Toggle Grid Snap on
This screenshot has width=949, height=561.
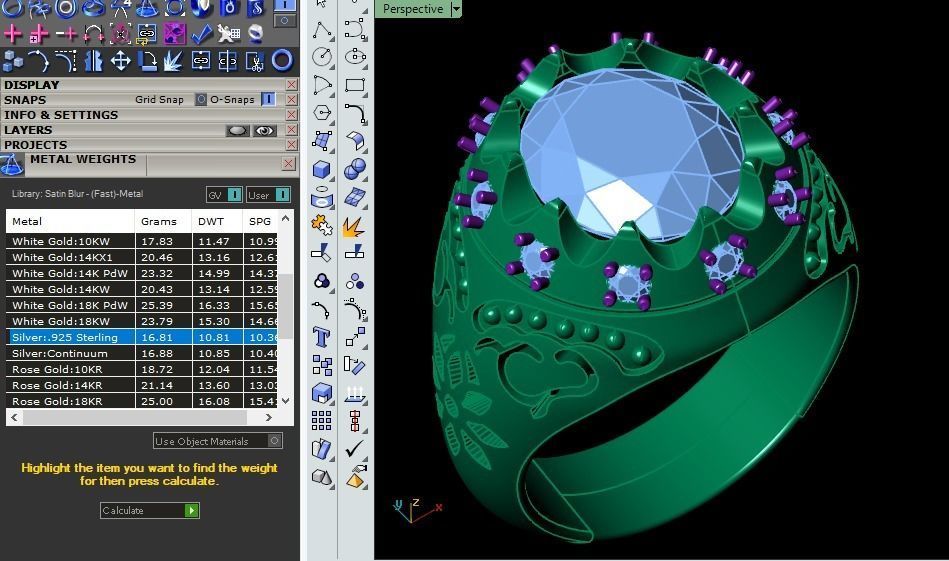pos(201,99)
